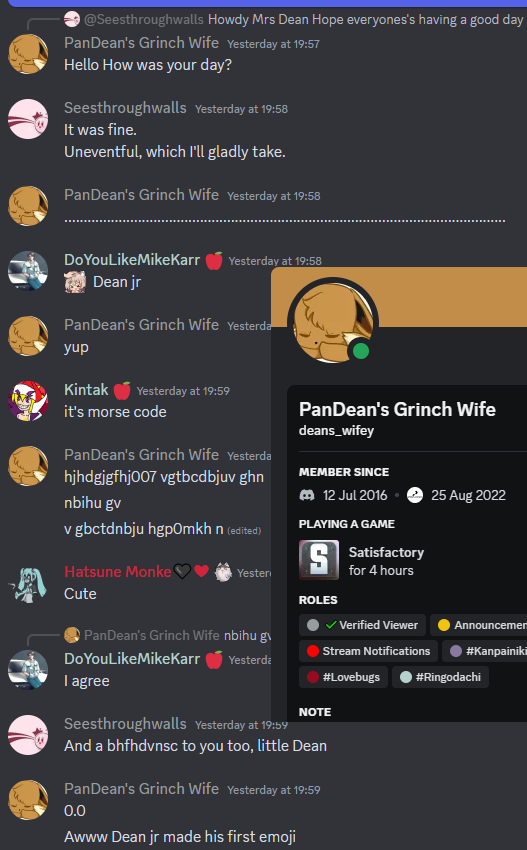Click the green online status indicator
Screen dimensions: 527x850
click(x=361, y=351)
